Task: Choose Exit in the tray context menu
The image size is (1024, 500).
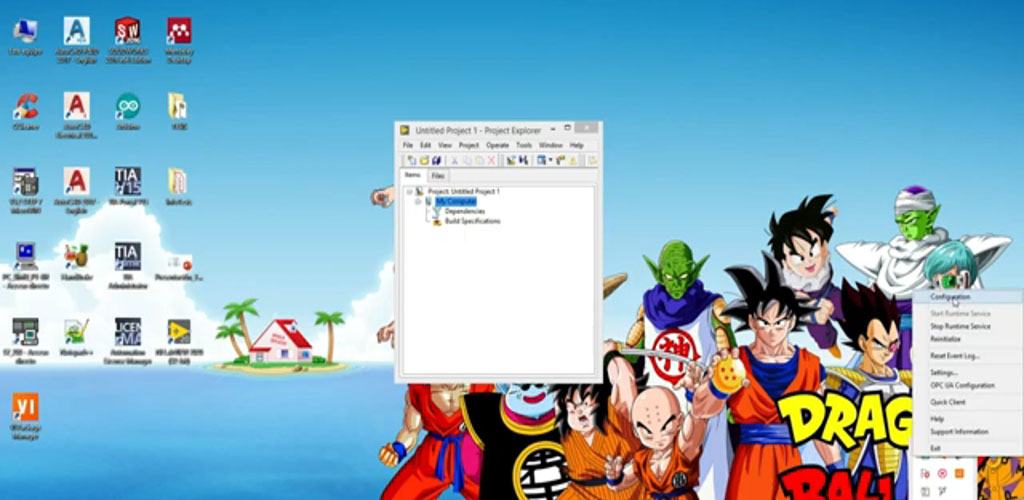Action: [936, 448]
